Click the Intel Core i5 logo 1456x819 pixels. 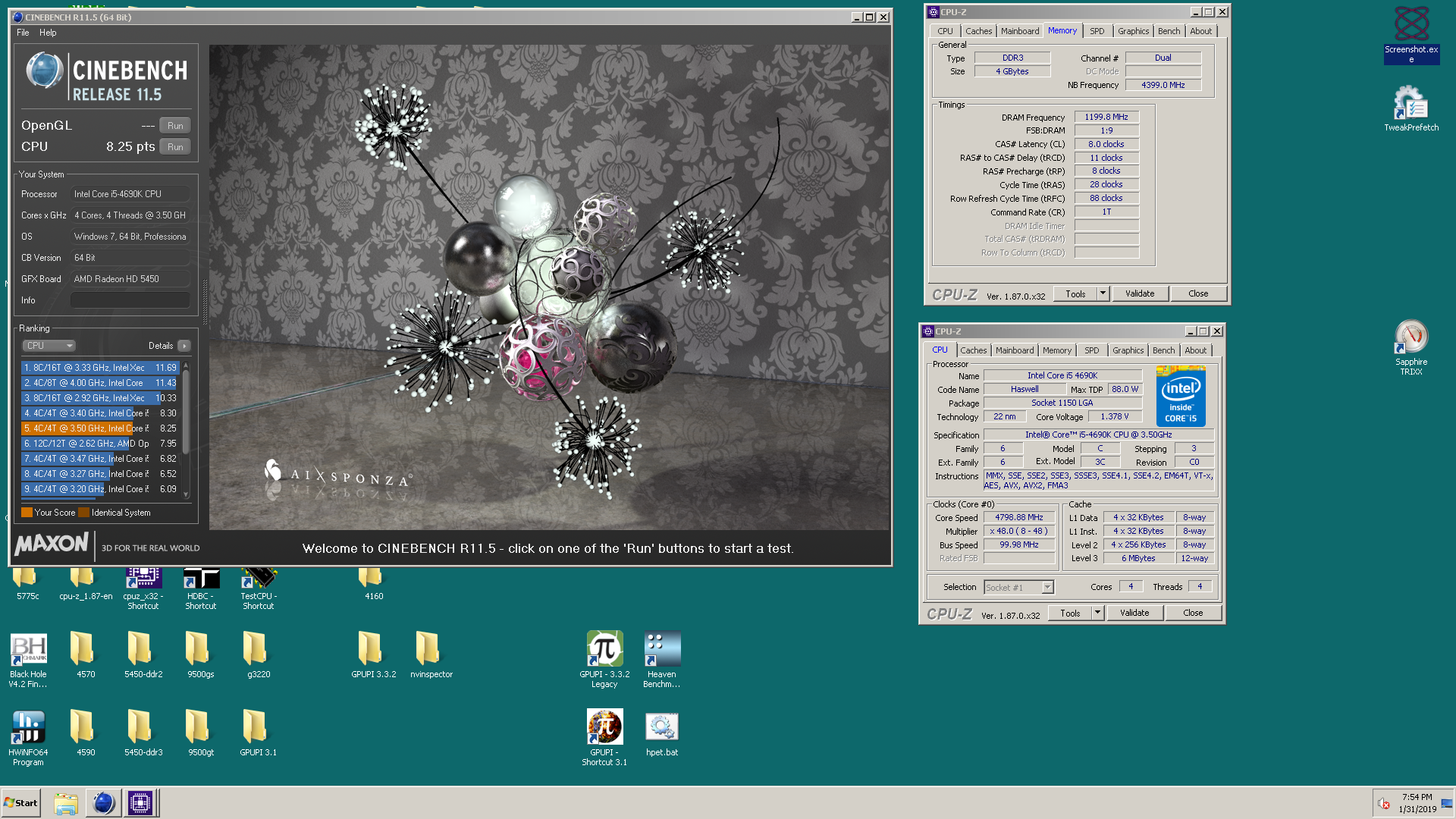[x=1181, y=396]
